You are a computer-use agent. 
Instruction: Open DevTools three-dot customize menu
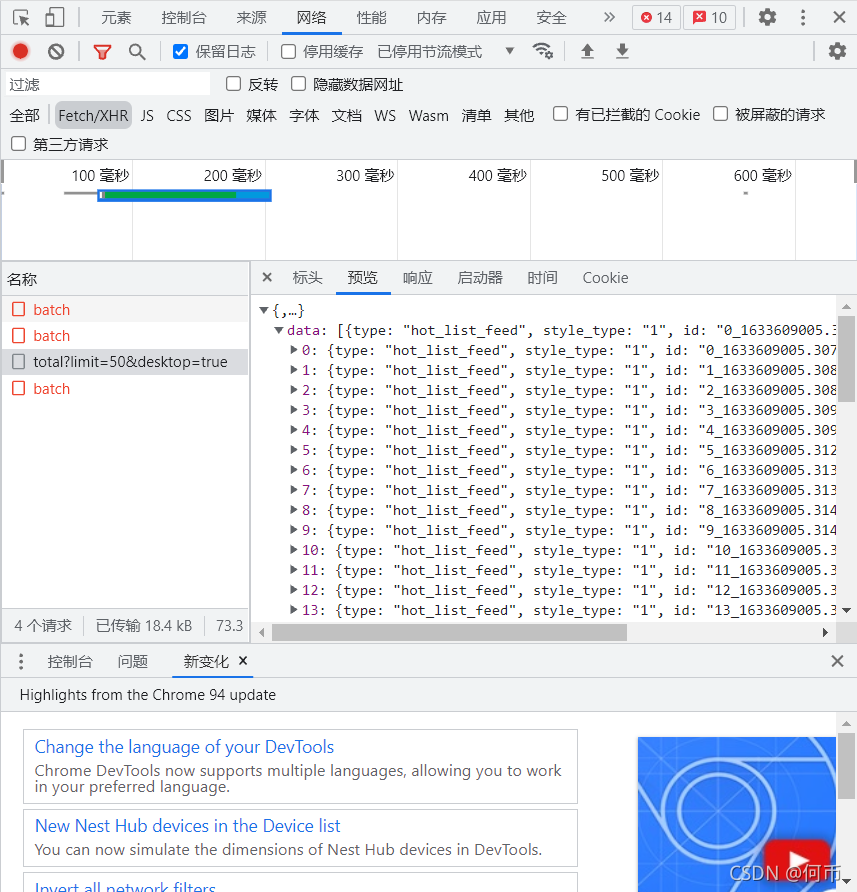coord(803,17)
